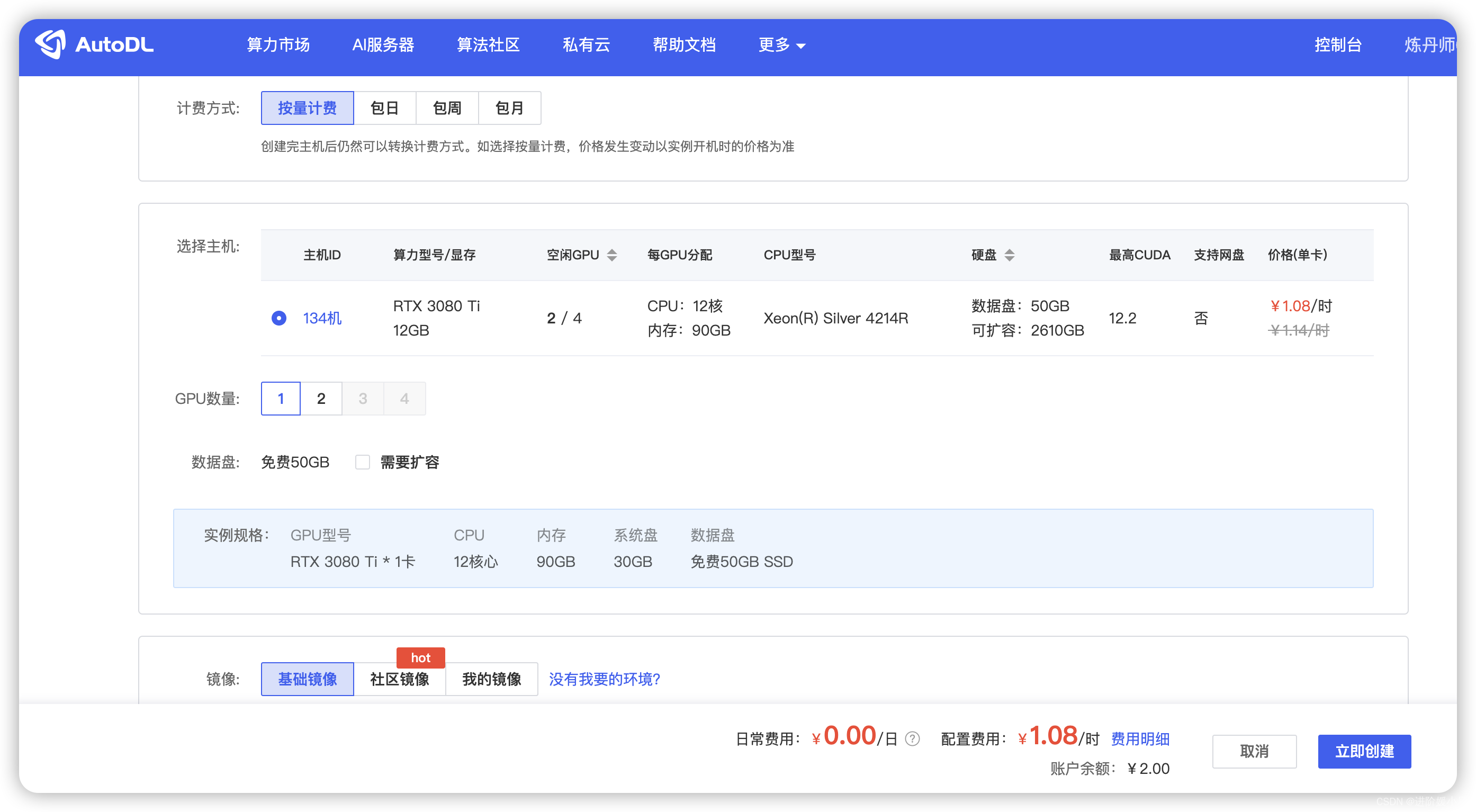The image size is (1476, 812).
Task: Choose GPU quantity 2
Action: click(x=321, y=398)
